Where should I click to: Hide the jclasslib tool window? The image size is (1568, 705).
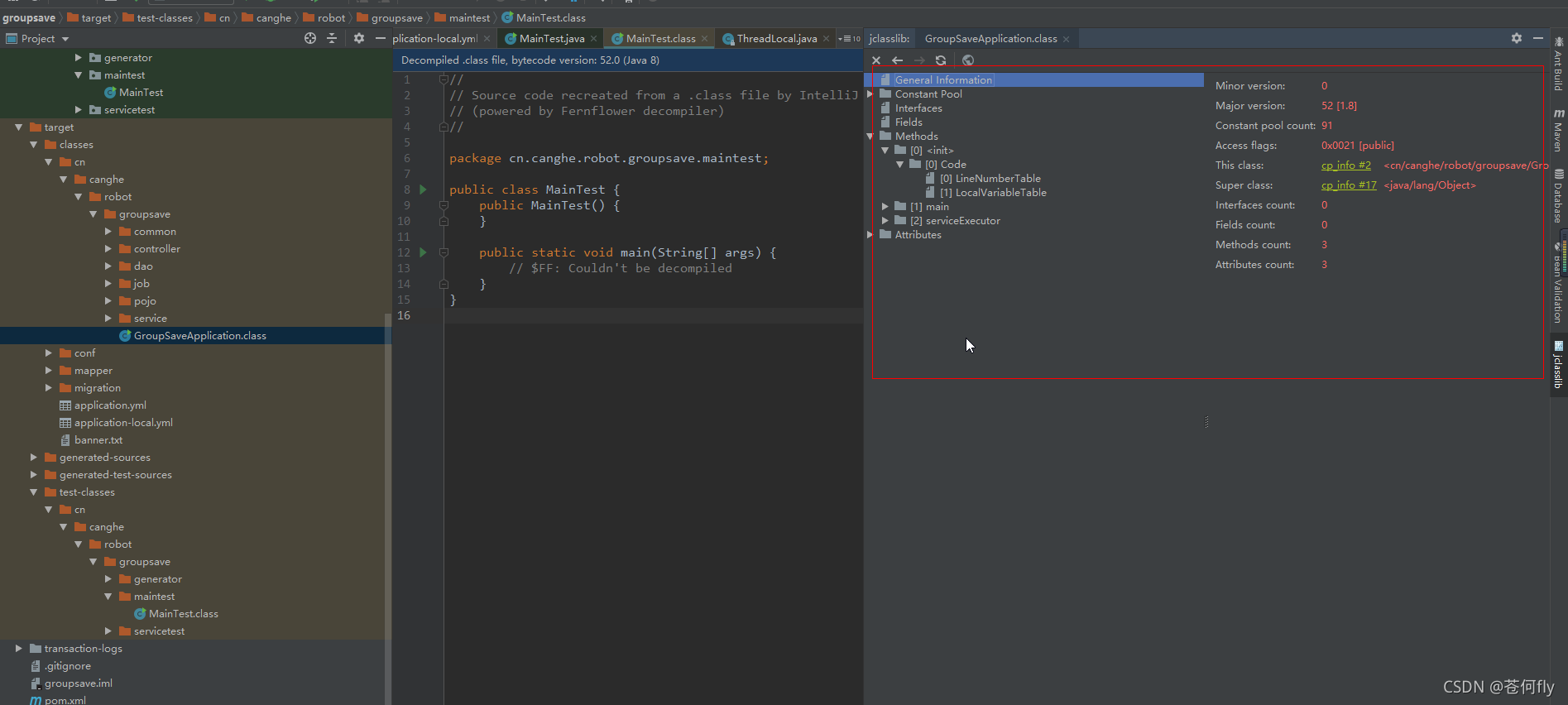(1538, 38)
